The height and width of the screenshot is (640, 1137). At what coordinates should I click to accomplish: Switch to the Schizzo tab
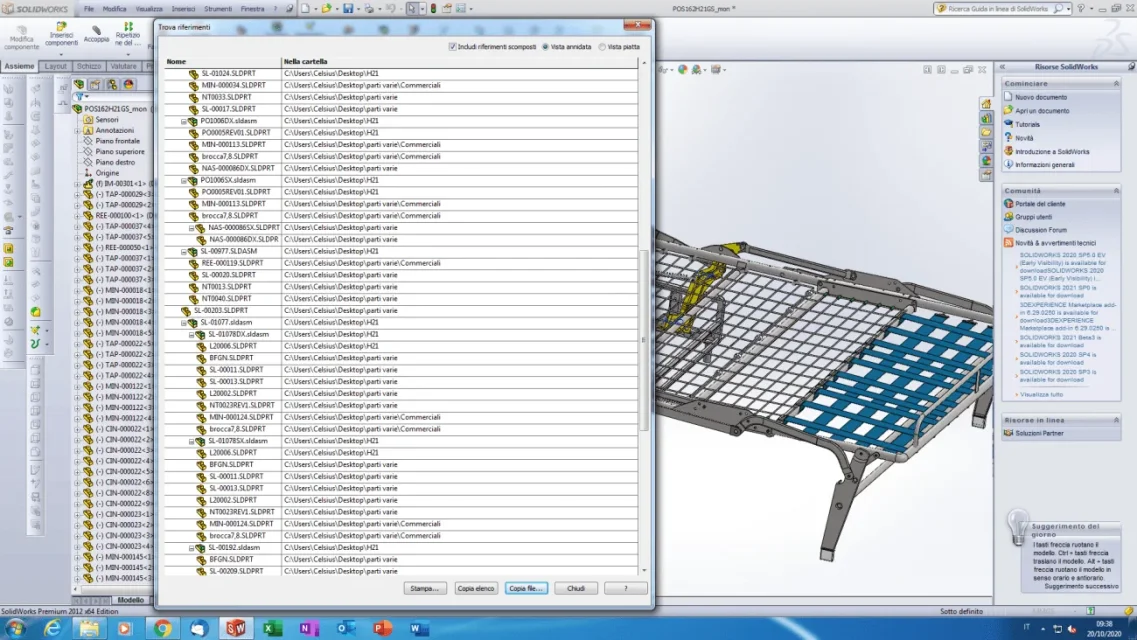pos(89,66)
